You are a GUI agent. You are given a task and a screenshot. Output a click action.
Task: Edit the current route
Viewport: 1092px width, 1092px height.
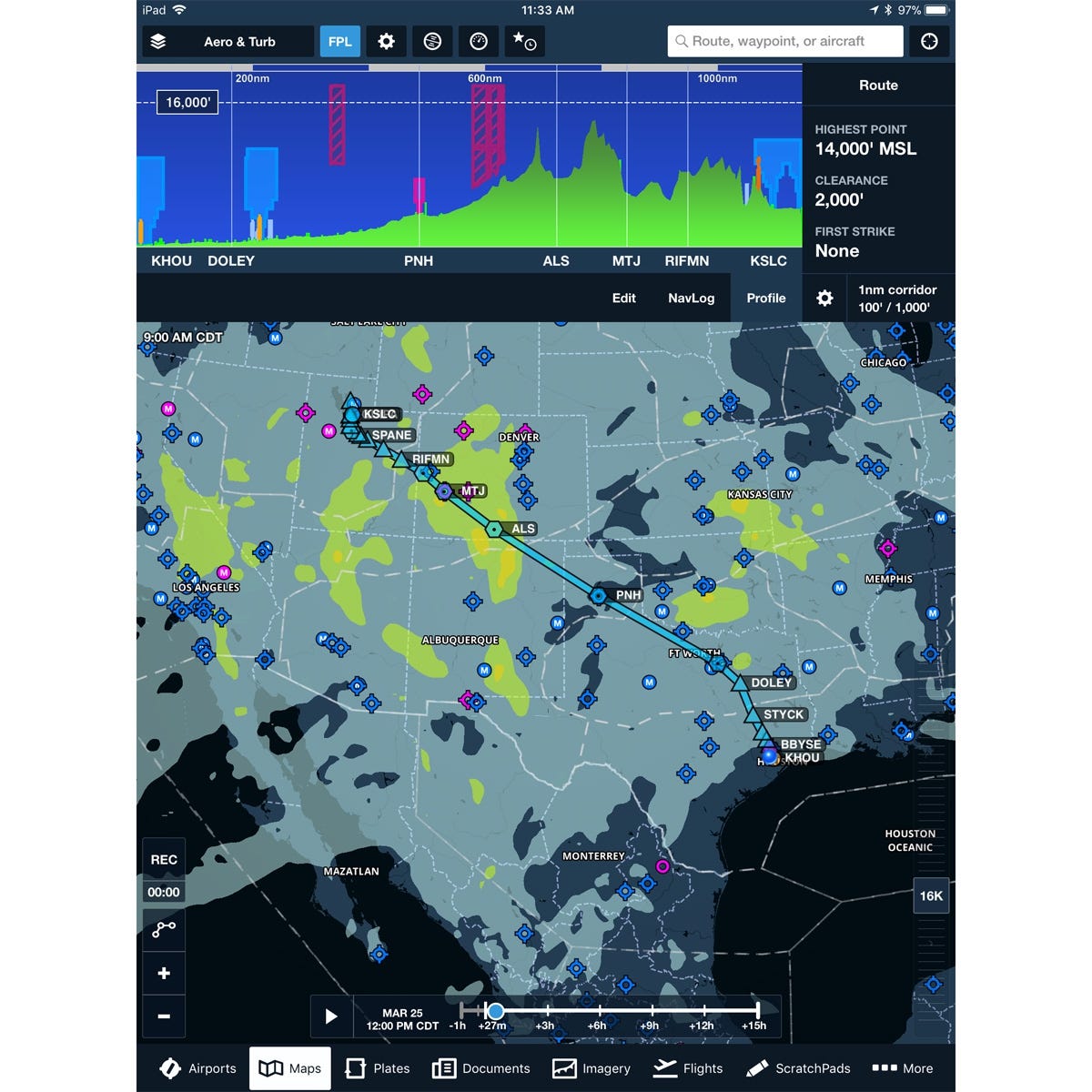click(x=623, y=298)
